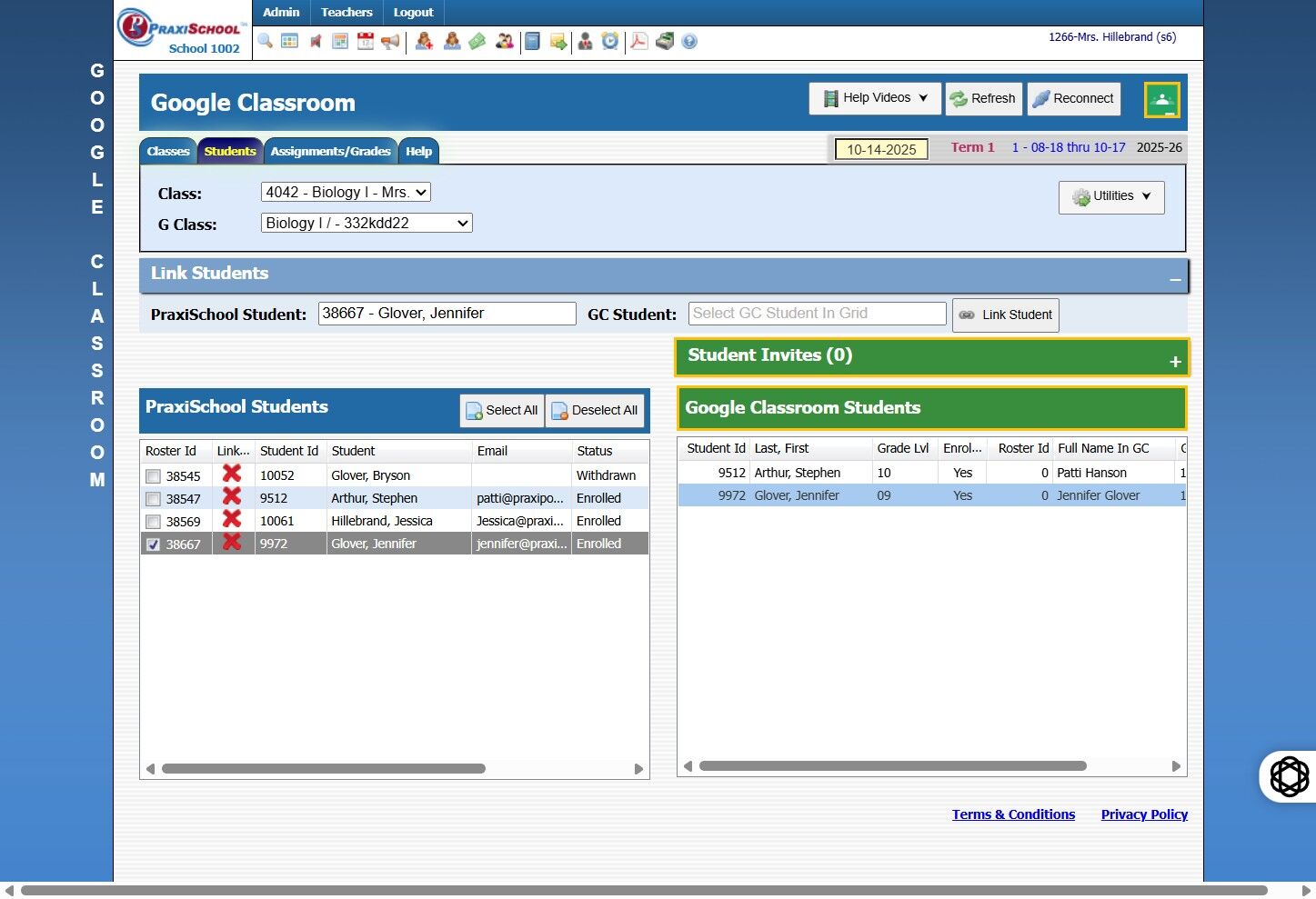Open the Teachers menu
1316x899 pixels.
[x=347, y=13]
